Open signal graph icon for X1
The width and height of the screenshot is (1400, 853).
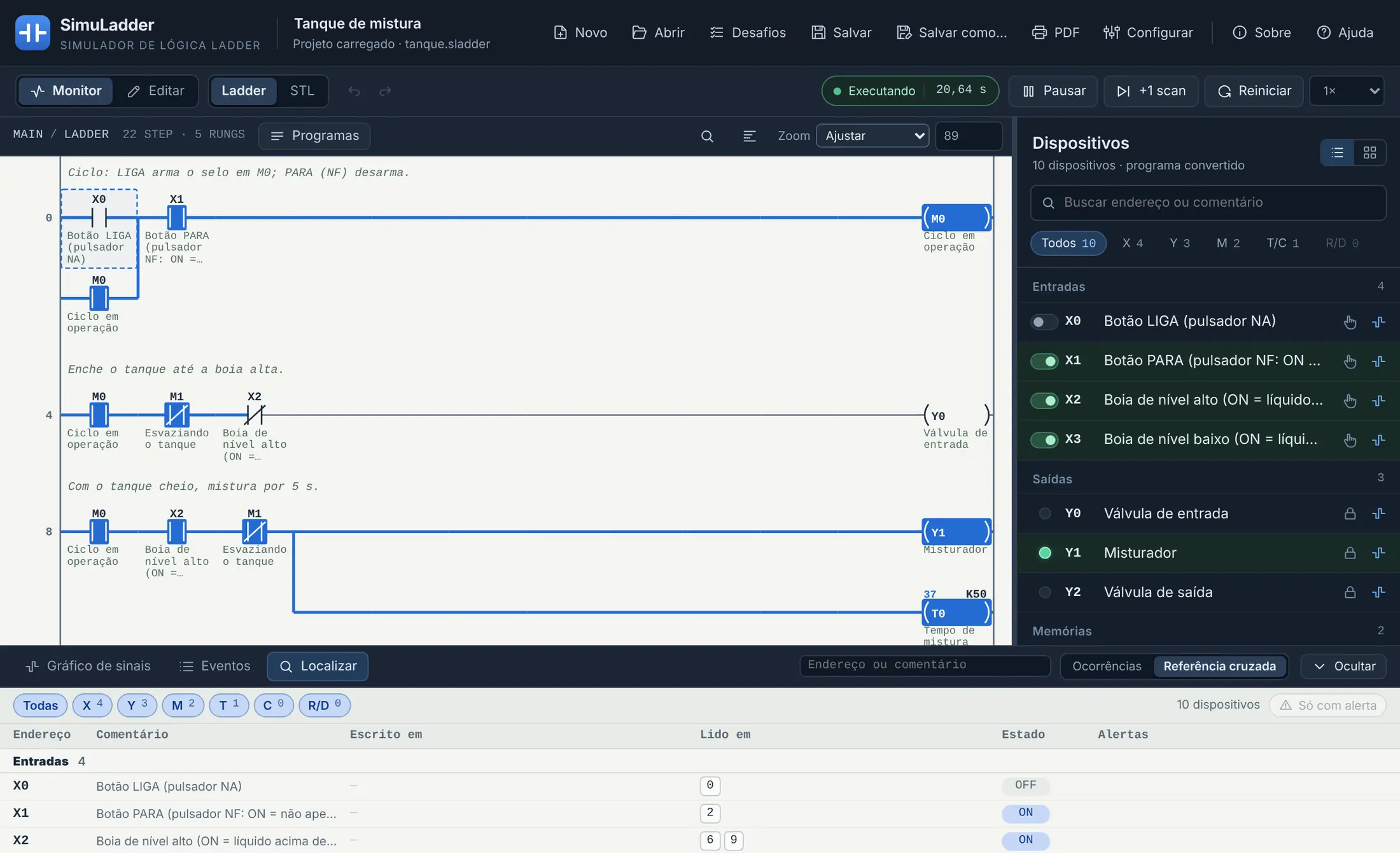1378,361
